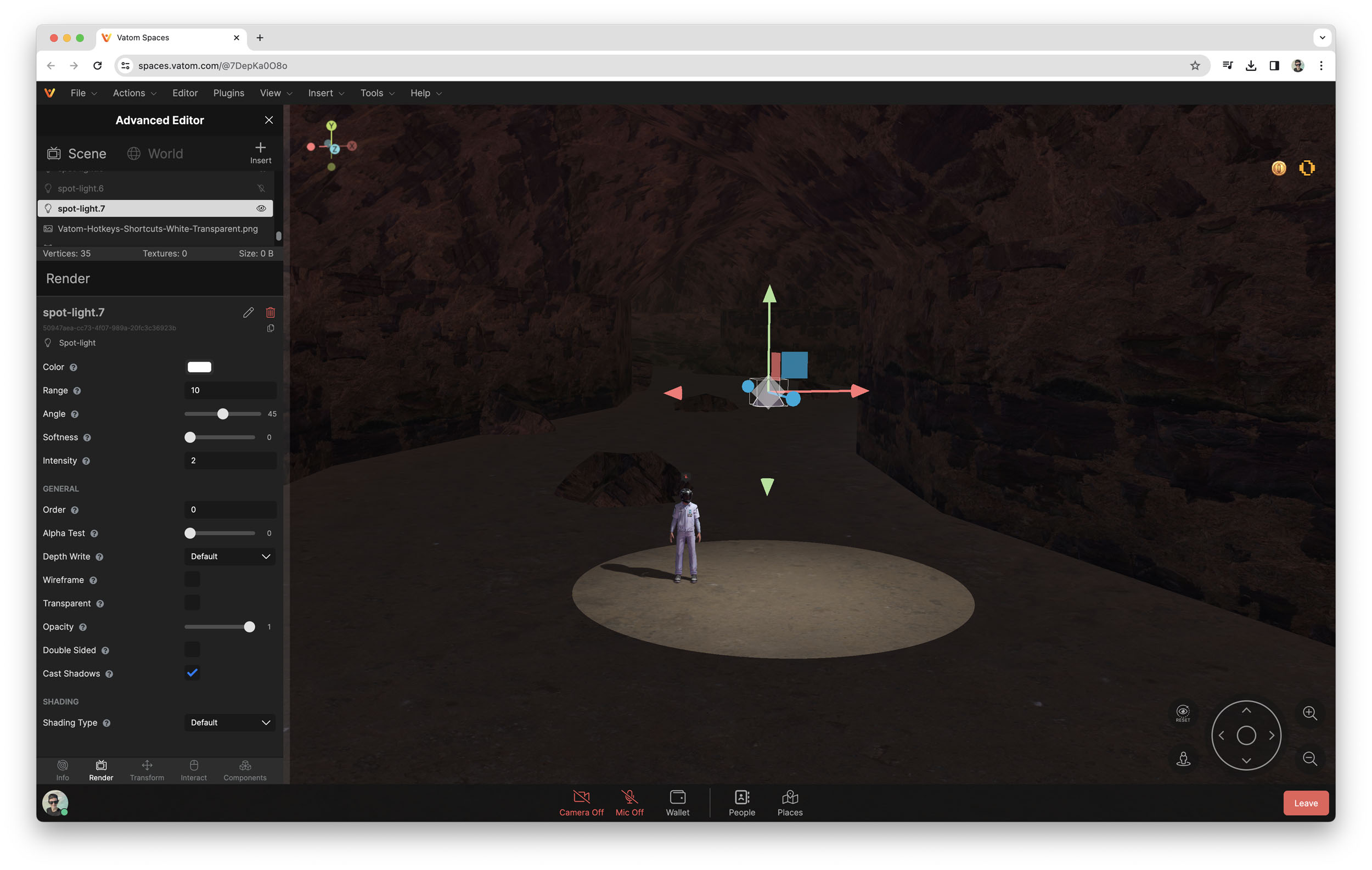Image resolution: width=1372 pixels, height=870 pixels.
Task: Click the Plugins menu item
Action: [228, 93]
